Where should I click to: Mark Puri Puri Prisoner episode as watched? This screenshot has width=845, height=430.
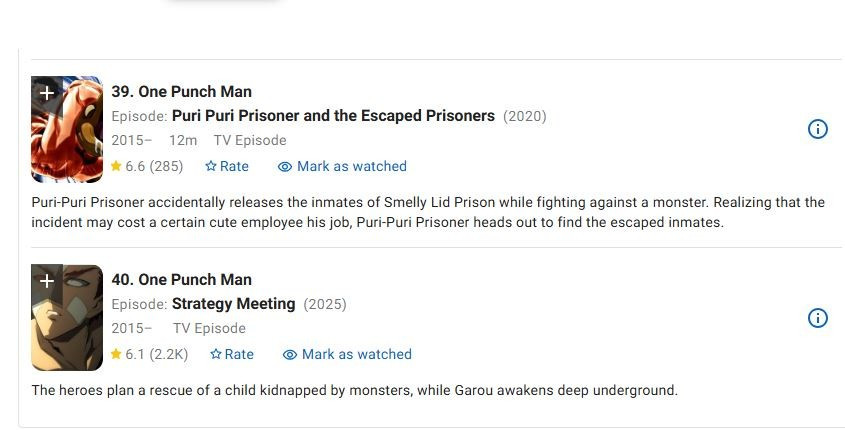click(342, 166)
